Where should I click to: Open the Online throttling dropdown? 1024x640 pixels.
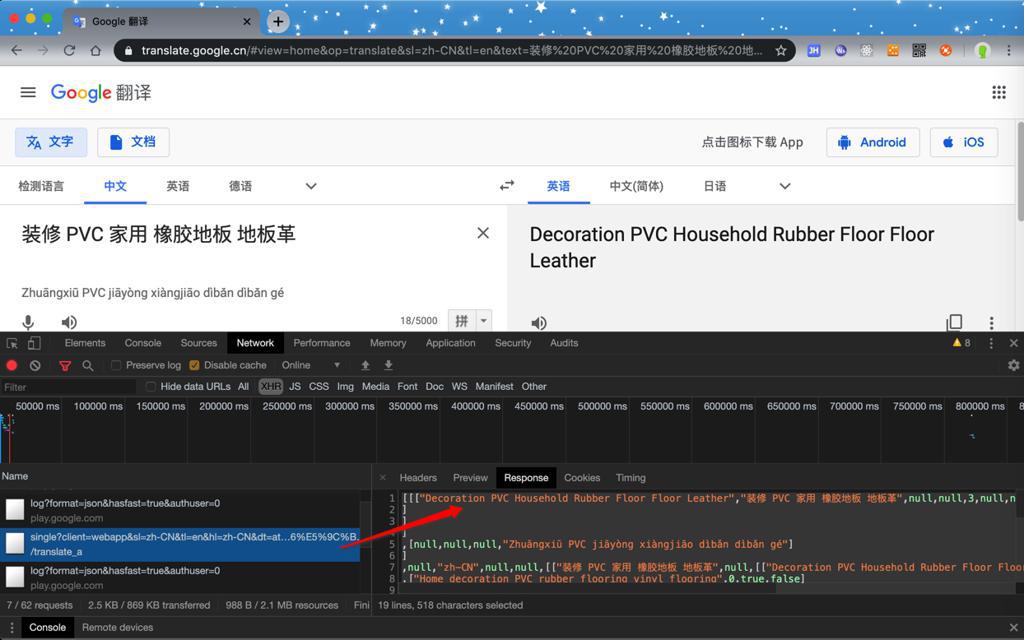311,365
